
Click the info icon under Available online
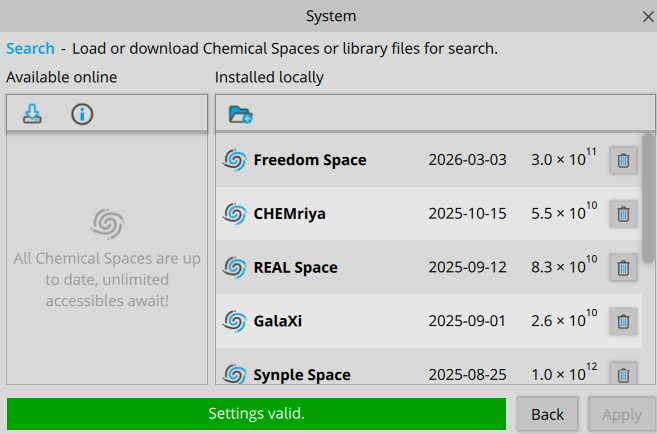[x=82, y=114]
